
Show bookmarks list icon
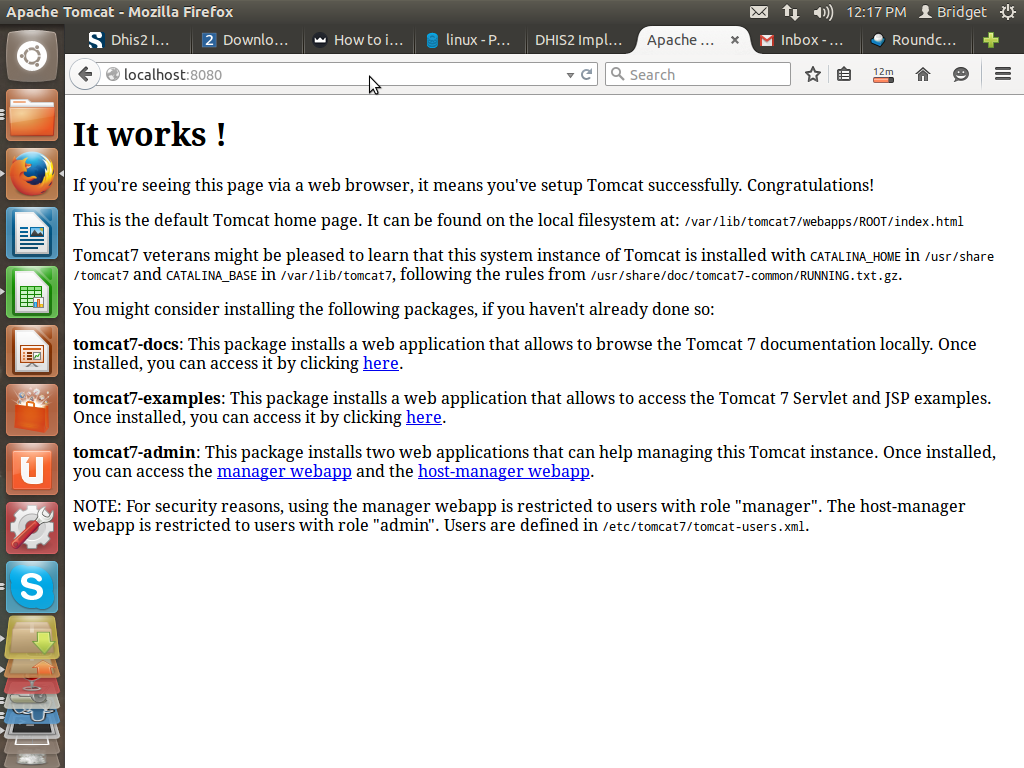844,74
